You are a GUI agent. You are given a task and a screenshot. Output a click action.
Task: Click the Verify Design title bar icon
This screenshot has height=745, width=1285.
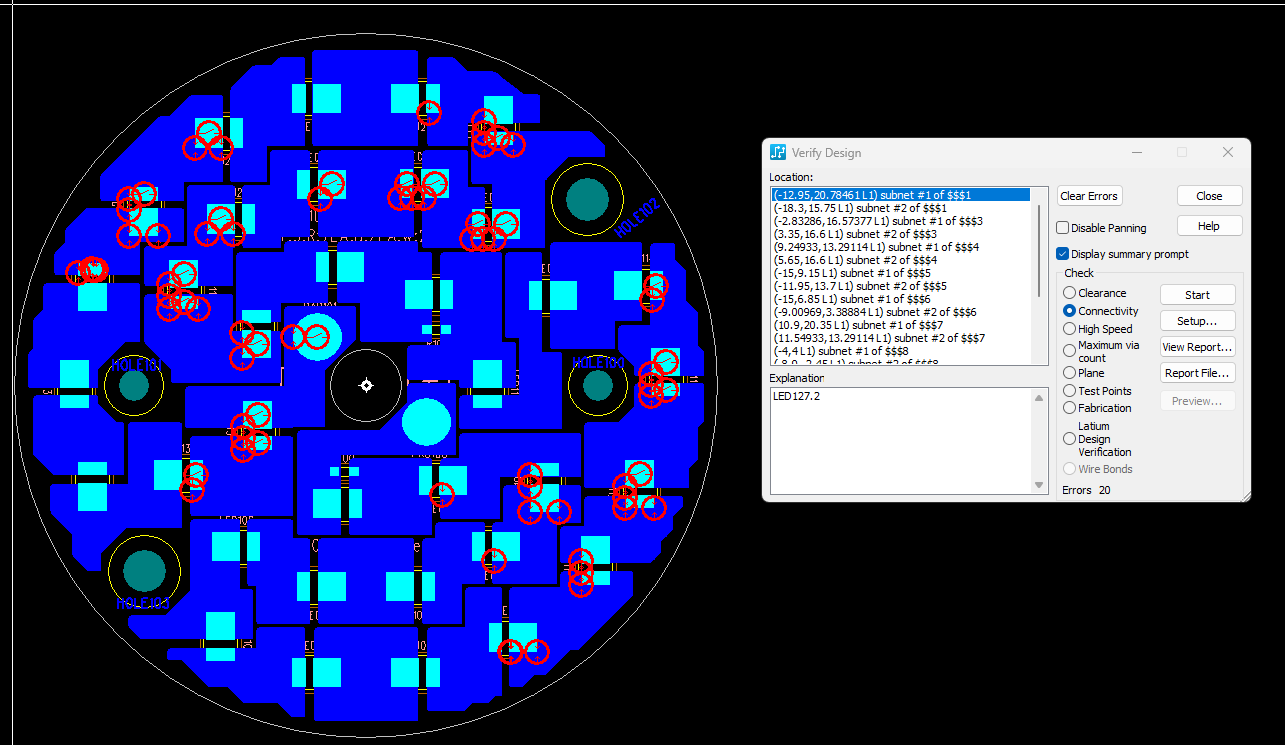(778, 153)
